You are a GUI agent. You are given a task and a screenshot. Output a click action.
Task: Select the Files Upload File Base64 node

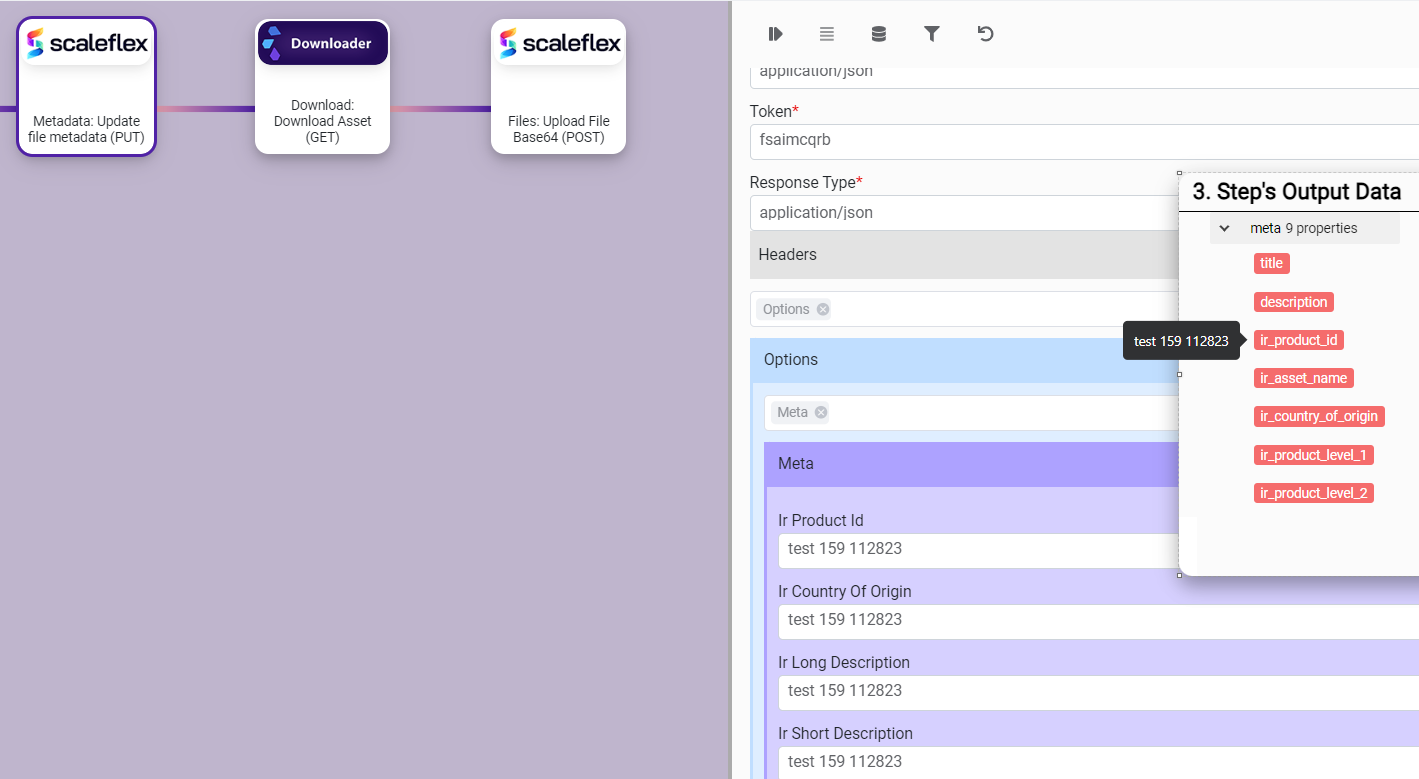[x=558, y=87]
